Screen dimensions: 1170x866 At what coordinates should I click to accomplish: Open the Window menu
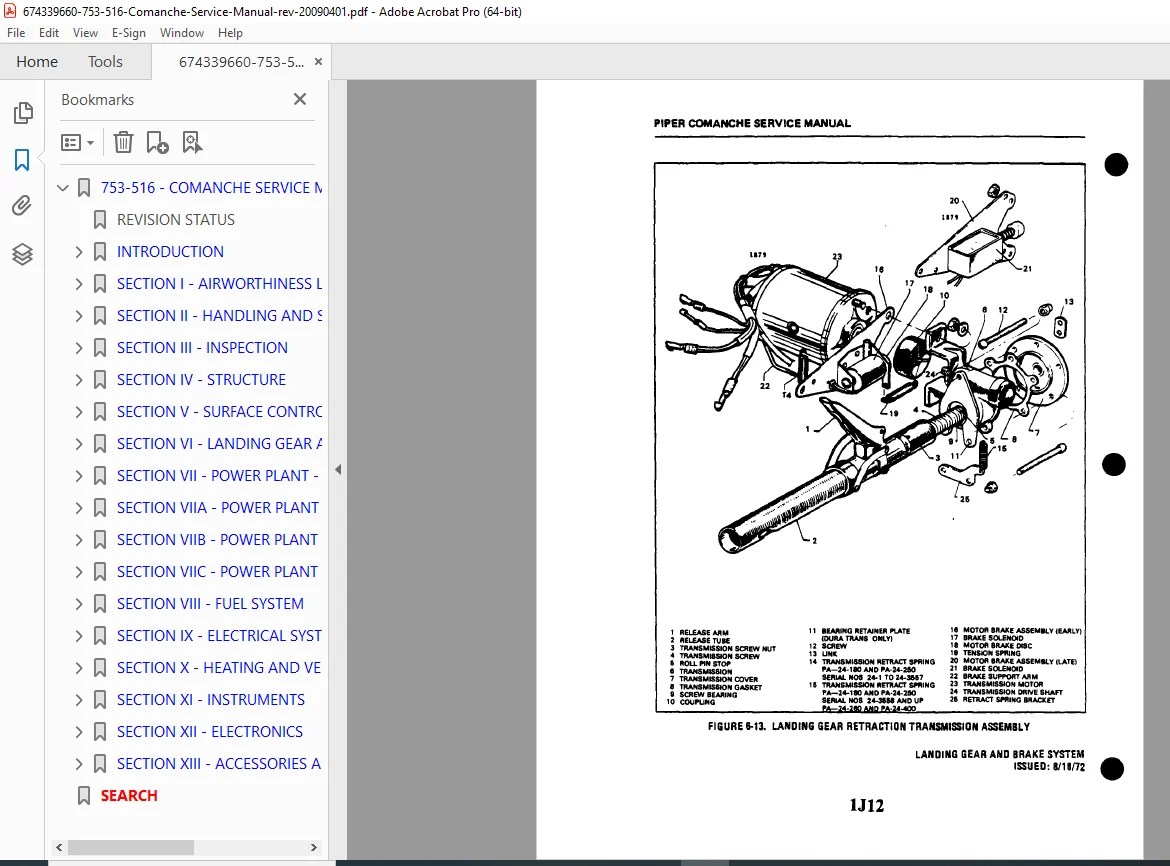click(x=181, y=33)
